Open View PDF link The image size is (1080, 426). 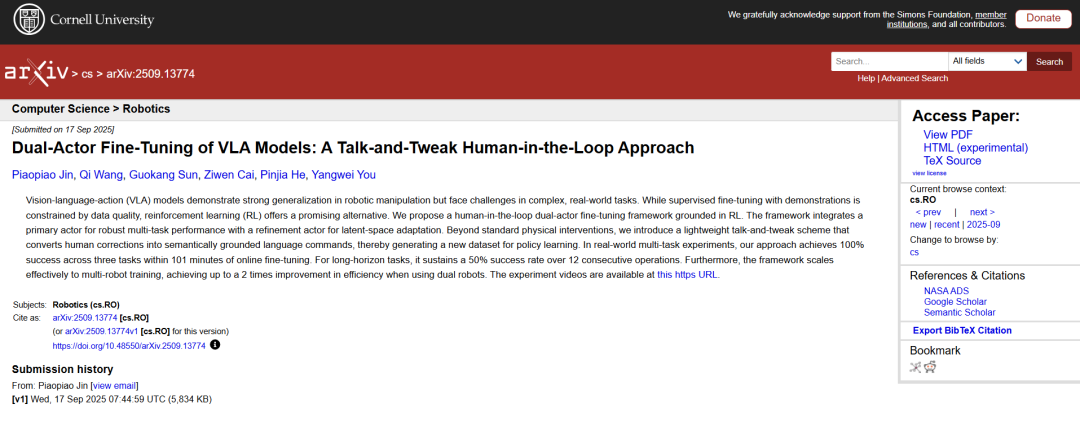(947, 135)
